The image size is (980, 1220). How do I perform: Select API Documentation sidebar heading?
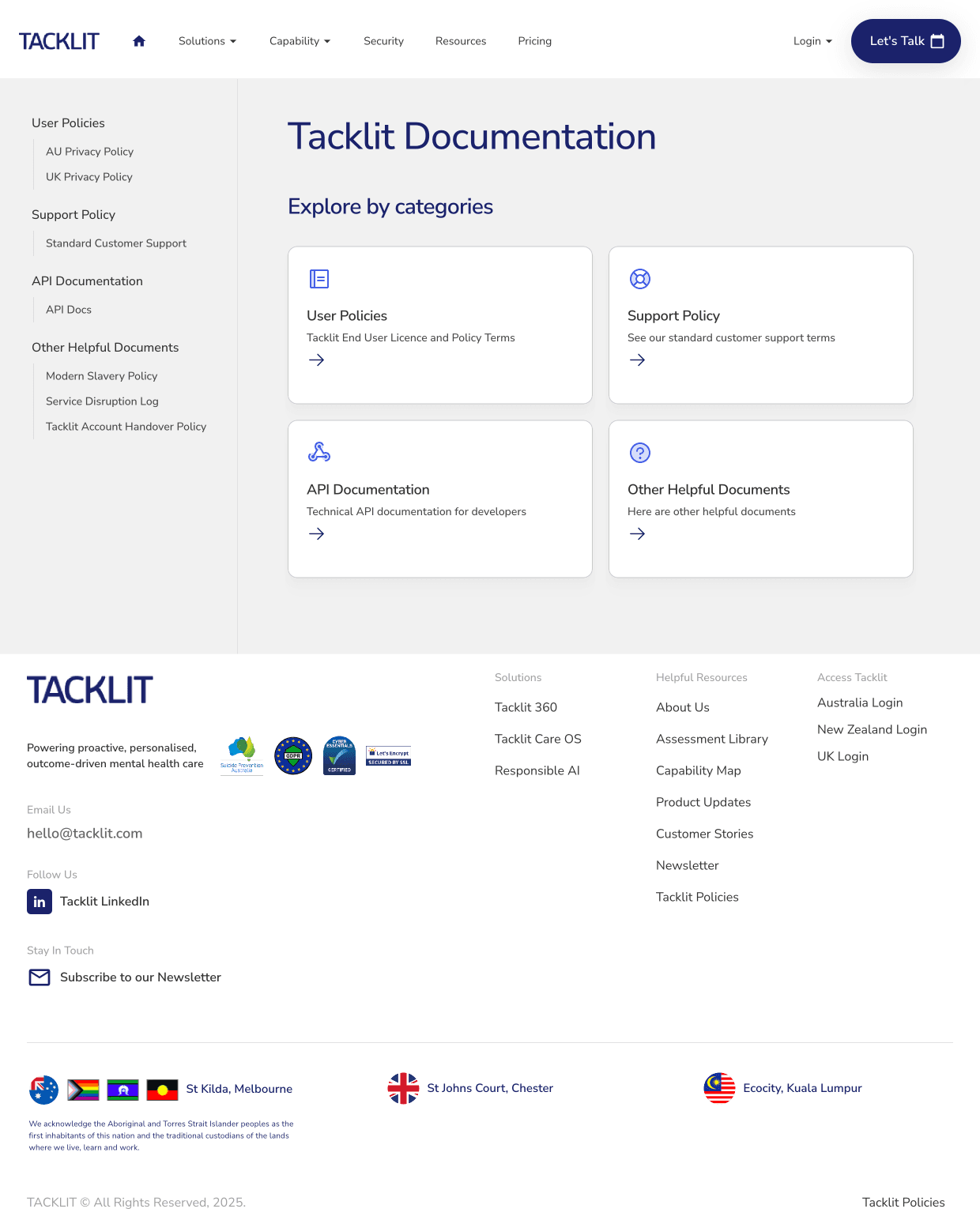pos(87,281)
